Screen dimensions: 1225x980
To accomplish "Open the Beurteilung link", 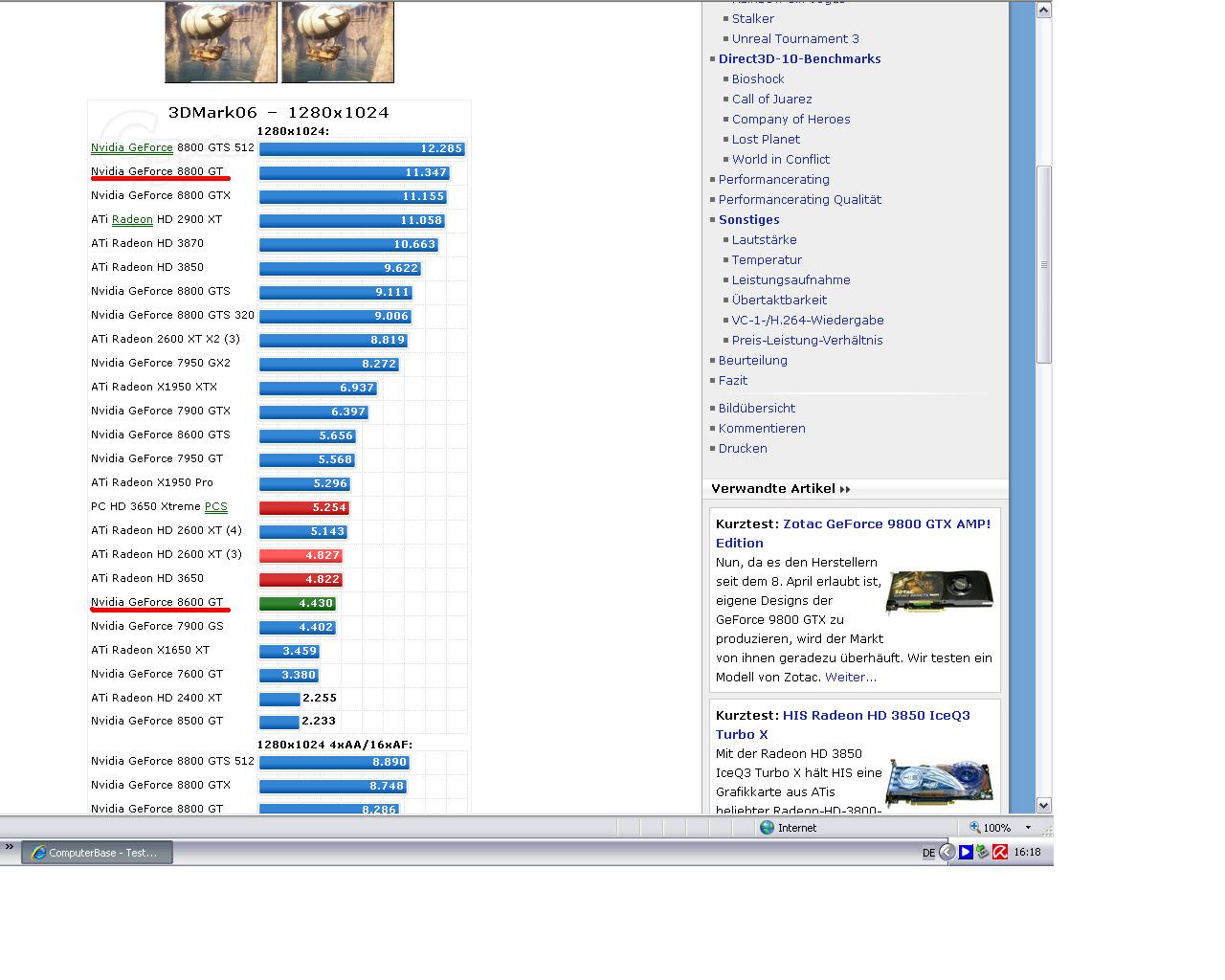I will tap(753, 360).
